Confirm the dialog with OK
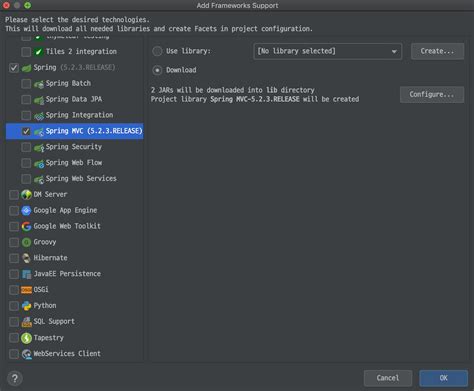Image resolution: width=474 pixels, height=391 pixels. point(443,378)
